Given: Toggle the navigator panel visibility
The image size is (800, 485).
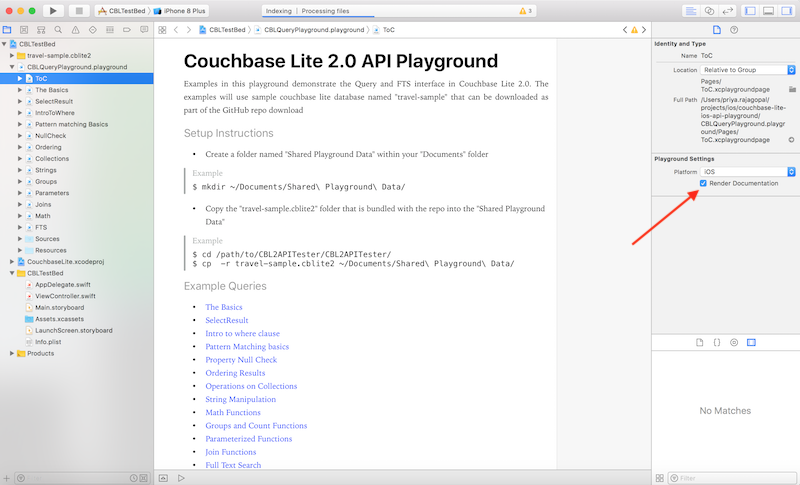Looking at the screenshot, I should pos(750,11).
